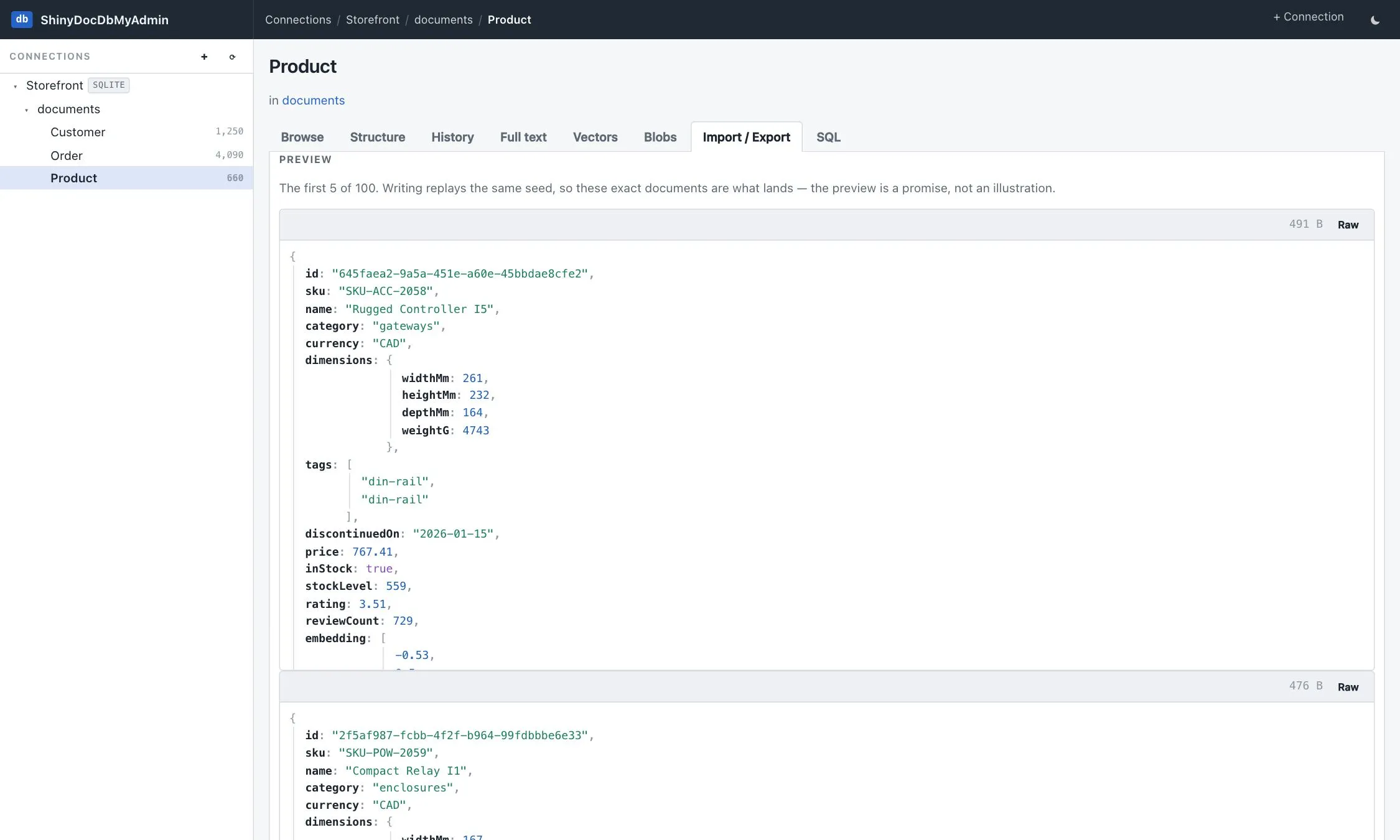1400x840 pixels.
Task: Click the PREVIEW section heading
Action: pyautogui.click(x=306, y=160)
